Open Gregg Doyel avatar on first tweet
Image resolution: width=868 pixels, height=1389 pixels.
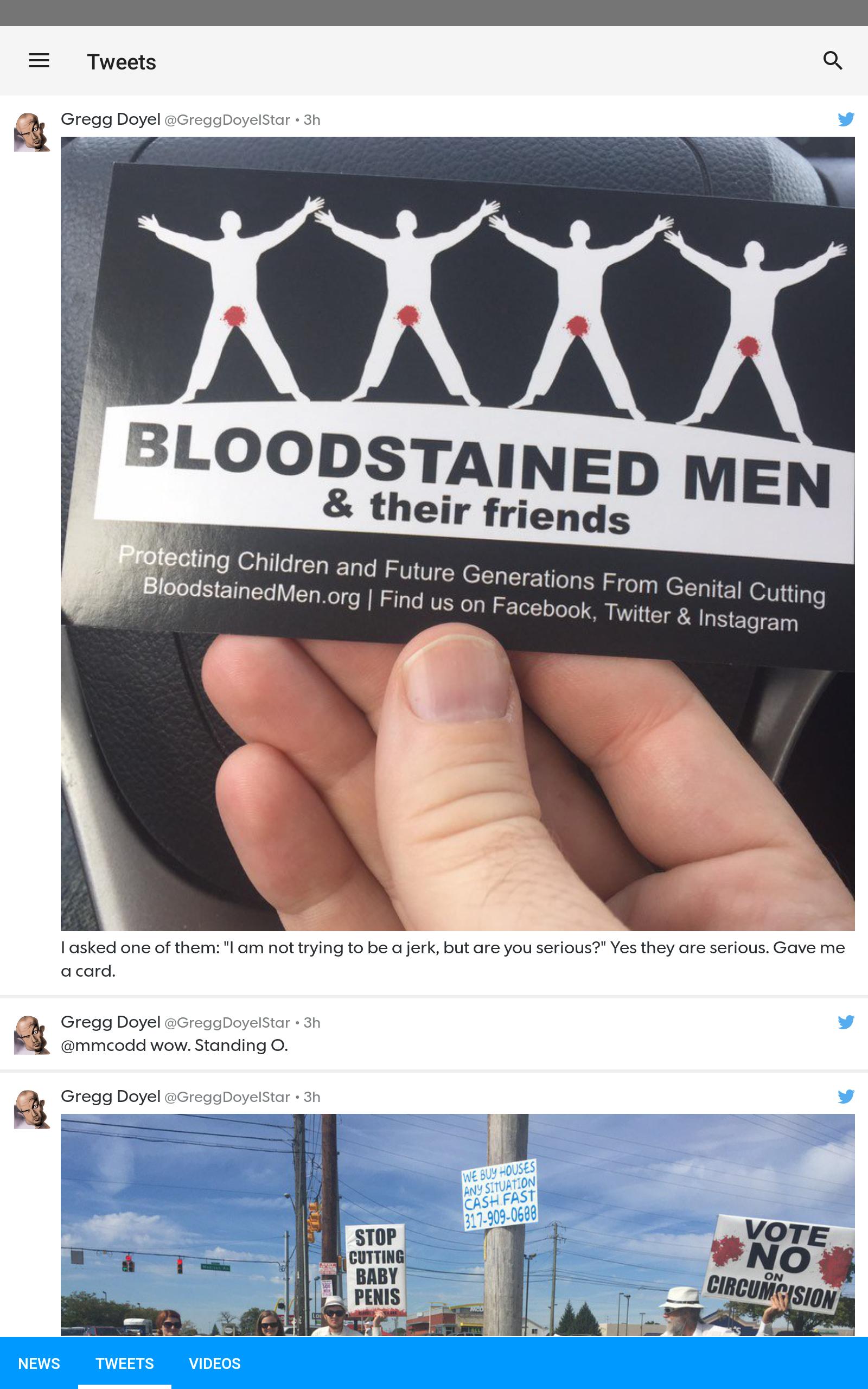31,132
